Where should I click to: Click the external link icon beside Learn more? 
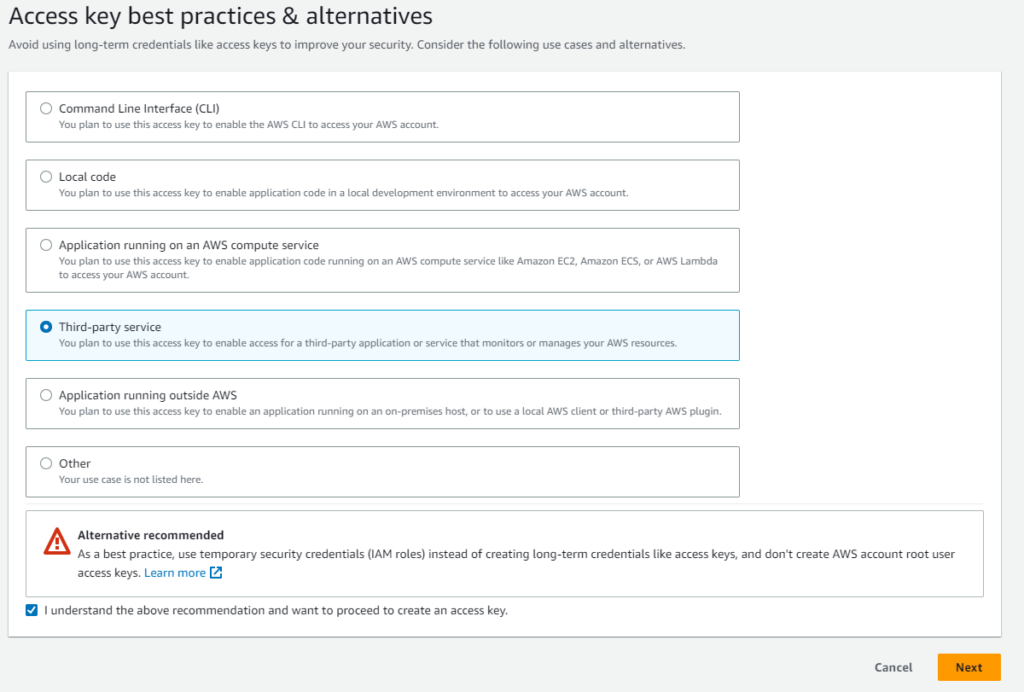pyautogui.click(x=216, y=573)
